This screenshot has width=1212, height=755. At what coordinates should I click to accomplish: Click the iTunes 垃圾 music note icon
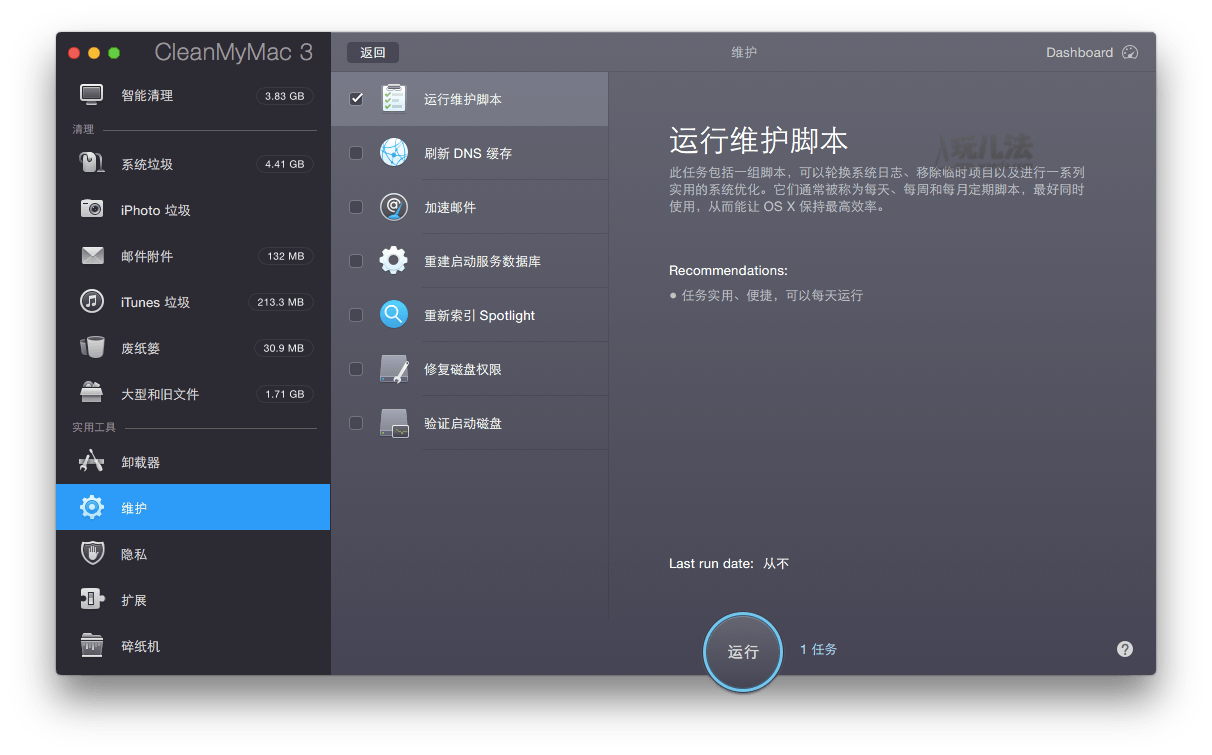(92, 301)
